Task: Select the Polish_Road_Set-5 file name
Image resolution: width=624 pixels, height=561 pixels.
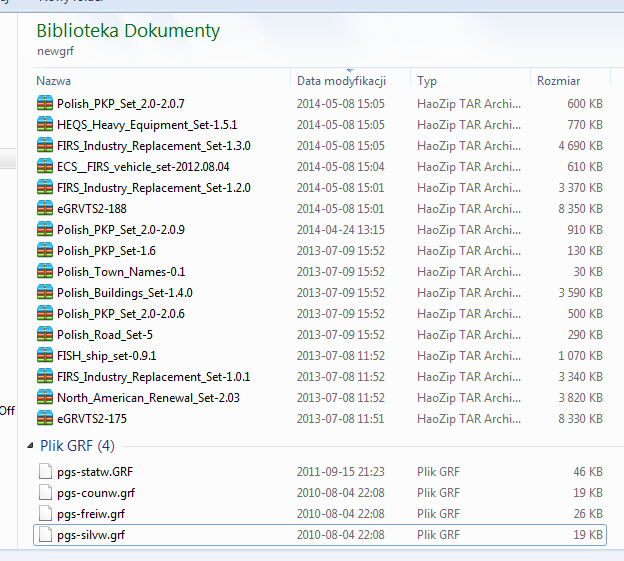Action: [x=104, y=334]
